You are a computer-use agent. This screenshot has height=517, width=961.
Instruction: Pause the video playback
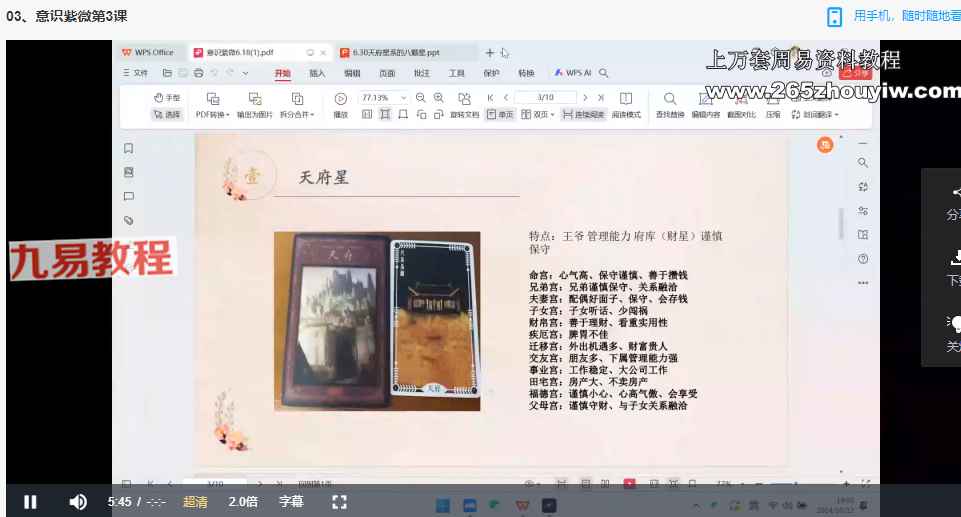(30, 502)
